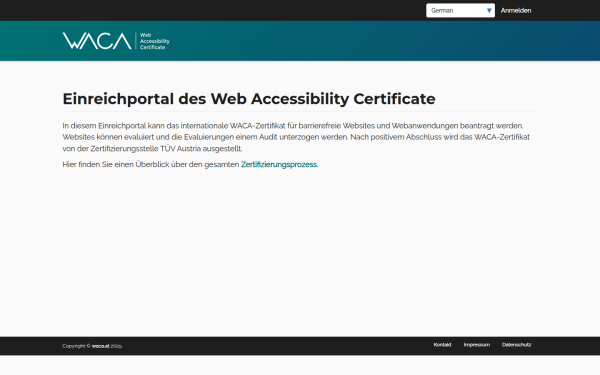Click the Anmelden login link
This screenshot has height=375, width=600.
(x=516, y=10)
